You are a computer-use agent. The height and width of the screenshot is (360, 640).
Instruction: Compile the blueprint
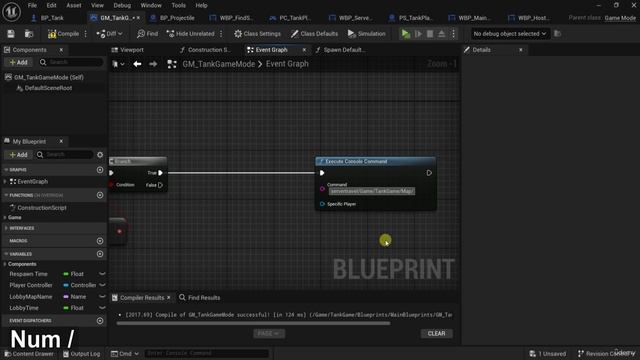[x=63, y=34]
